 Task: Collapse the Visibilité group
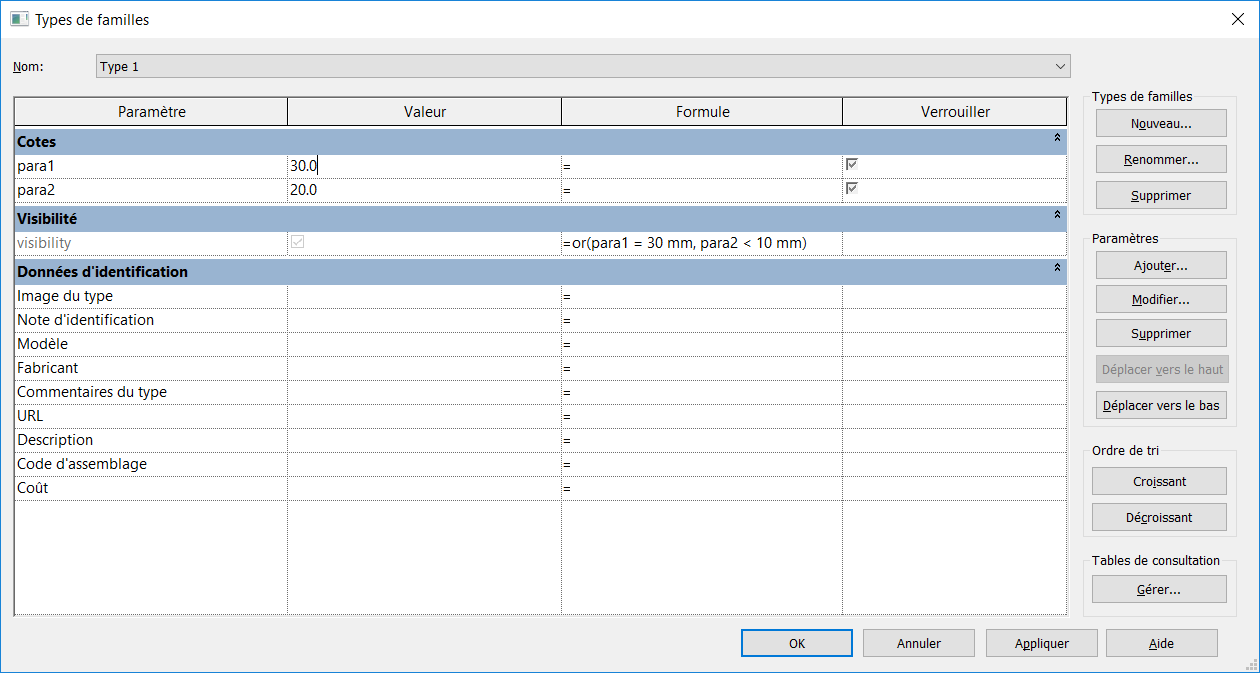click(x=1057, y=216)
